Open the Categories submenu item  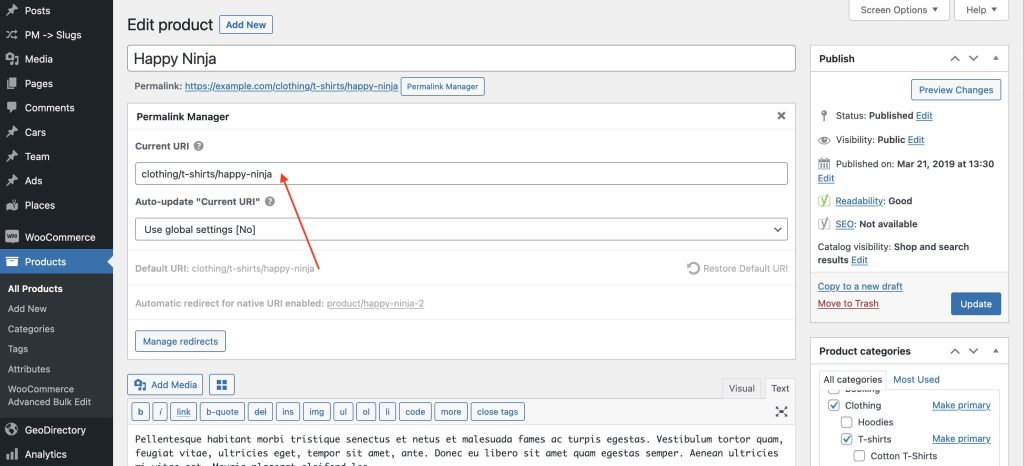[x=31, y=329]
